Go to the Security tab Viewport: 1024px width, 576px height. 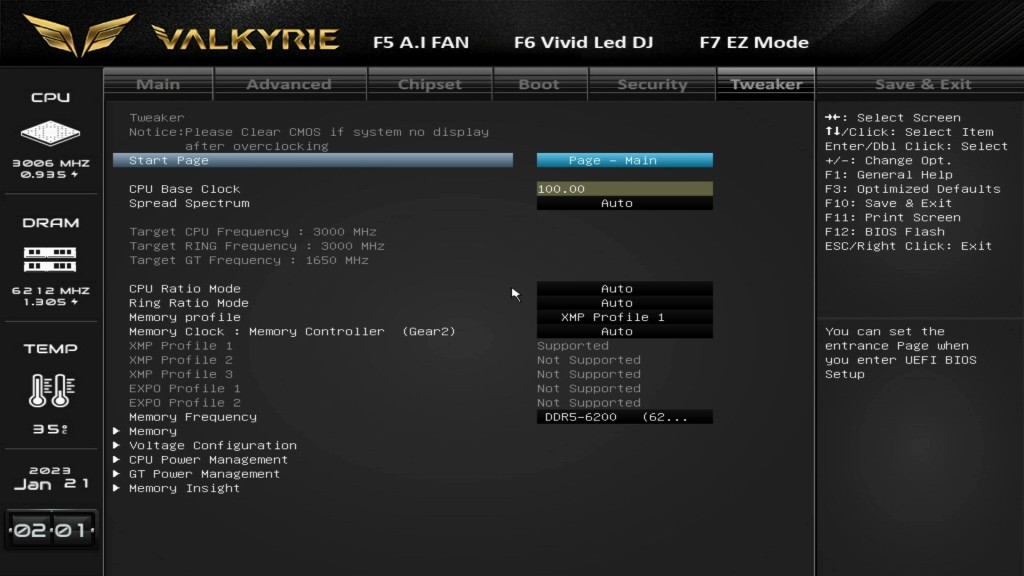click(652, 84)
